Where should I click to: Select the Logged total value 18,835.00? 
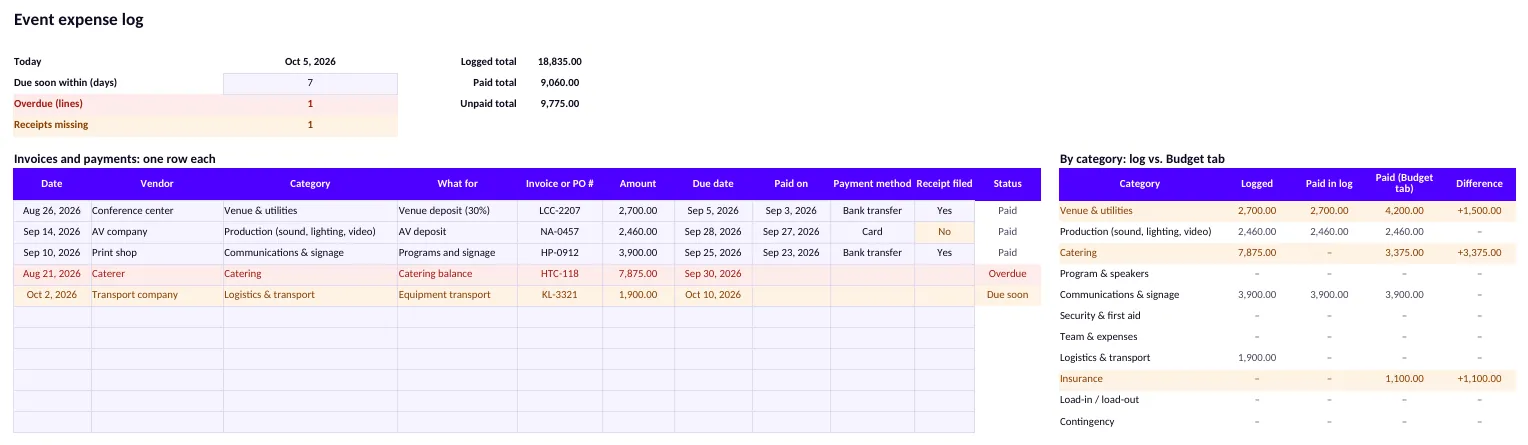559,62
